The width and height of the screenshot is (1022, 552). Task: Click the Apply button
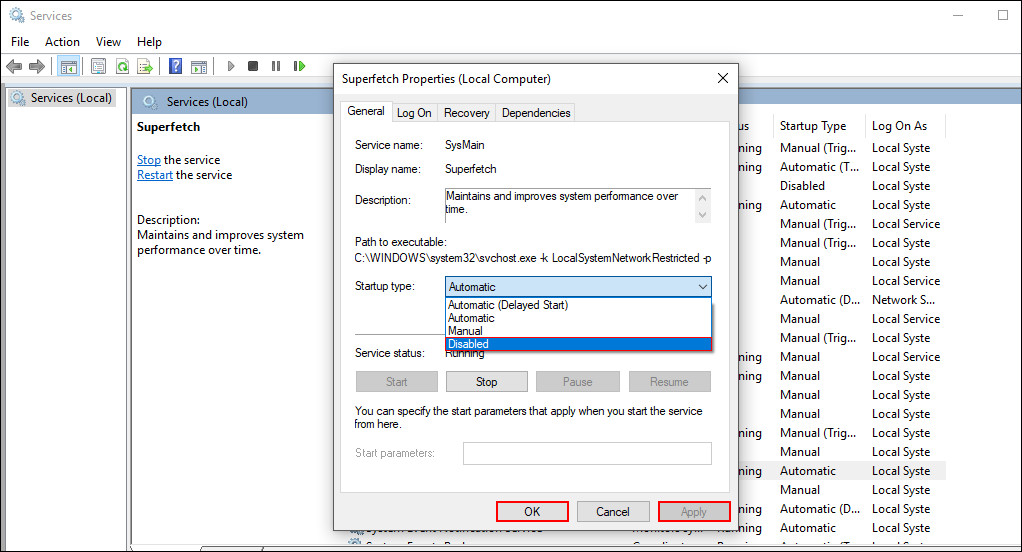coord(694,512)
